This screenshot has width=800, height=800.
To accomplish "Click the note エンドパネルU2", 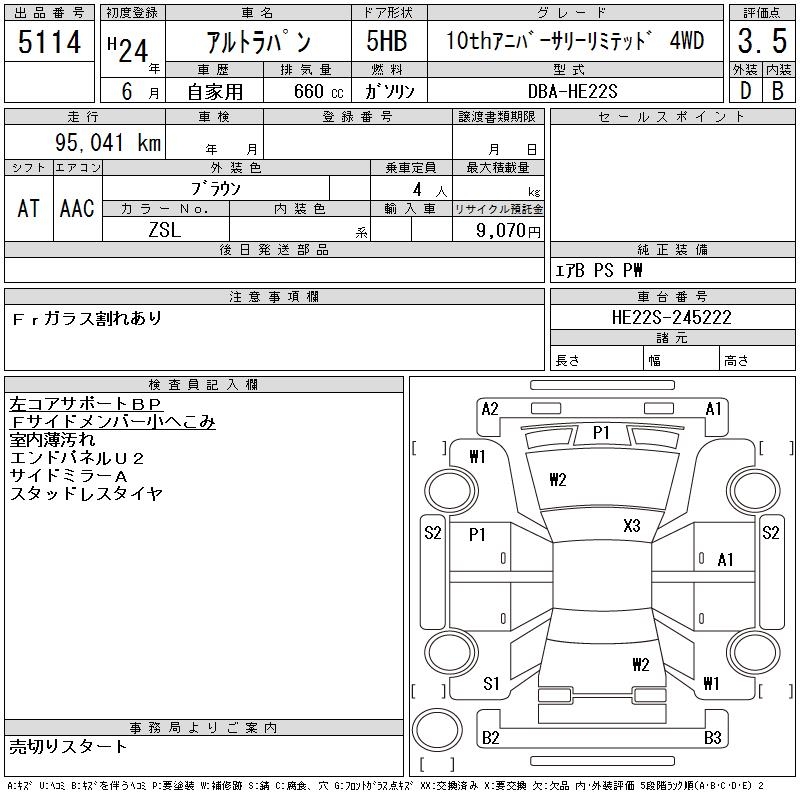I will tap(77, 458).
